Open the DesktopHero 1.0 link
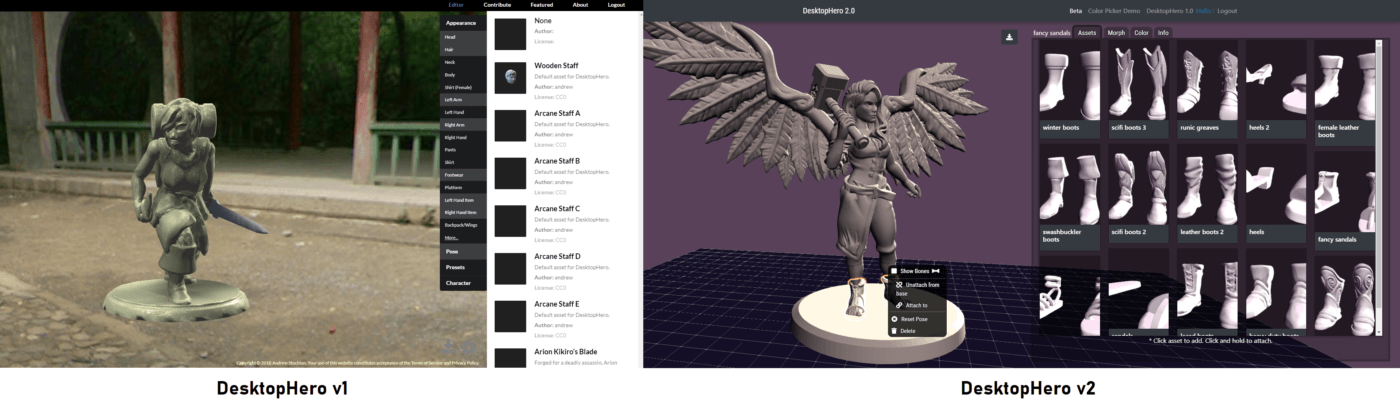The image size is (1400, 402). click(x=1168, y=10)
